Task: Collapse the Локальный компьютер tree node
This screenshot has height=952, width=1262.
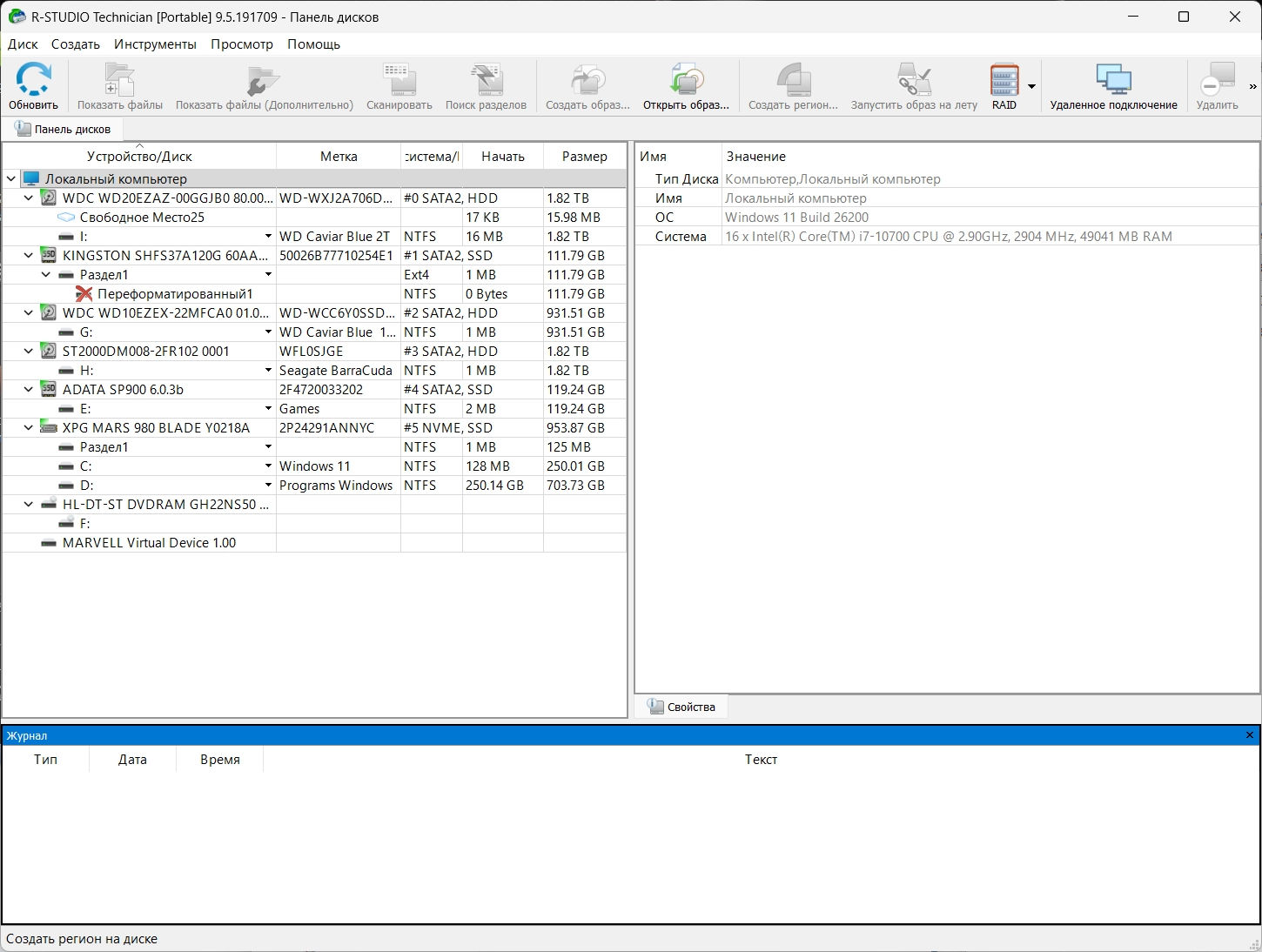Action: point(11,179)
